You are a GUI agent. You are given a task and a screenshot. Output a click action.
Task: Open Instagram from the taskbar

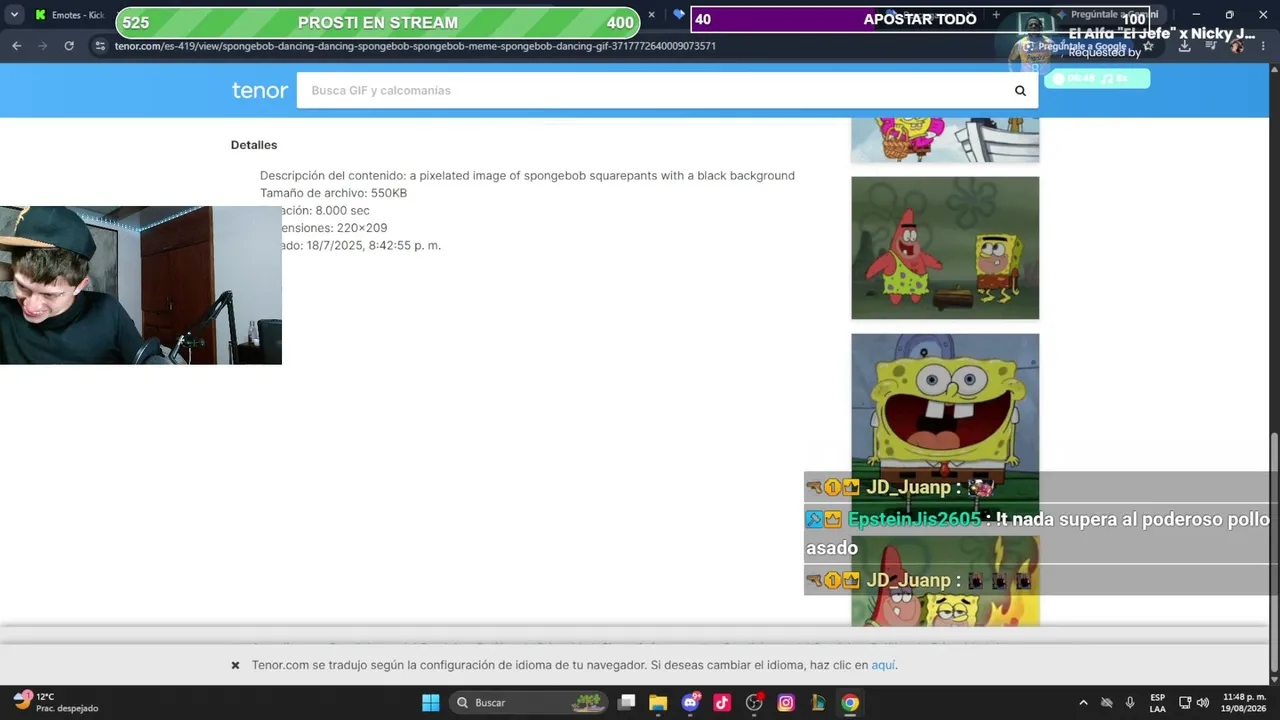tap(786, 703)
